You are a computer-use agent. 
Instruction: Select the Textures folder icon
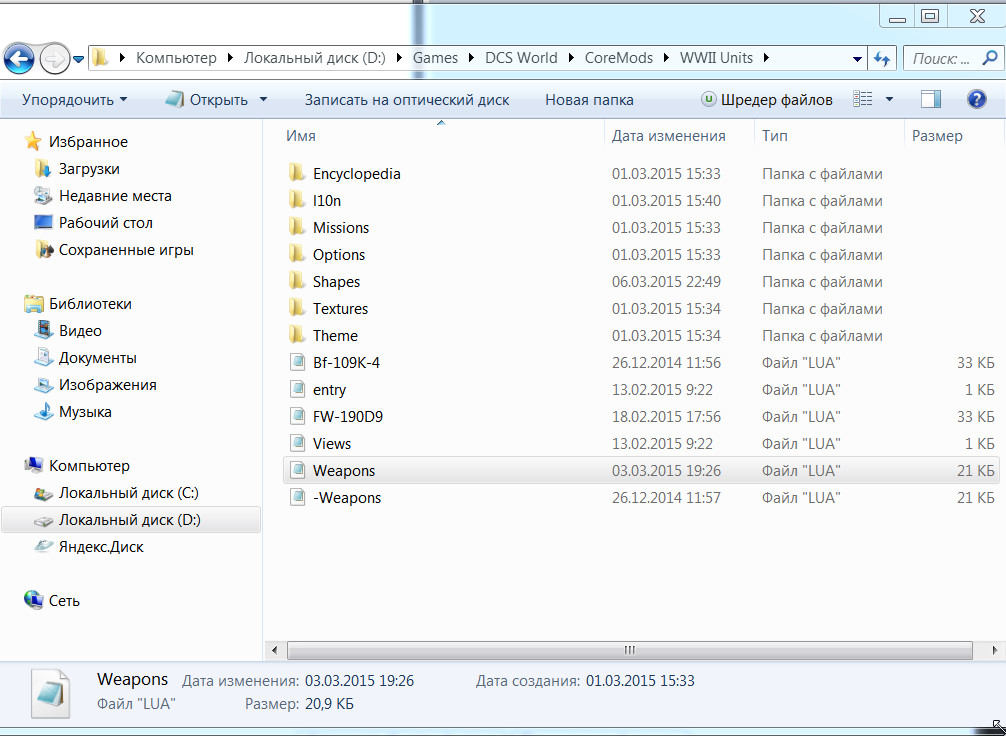tap(296, 308)
